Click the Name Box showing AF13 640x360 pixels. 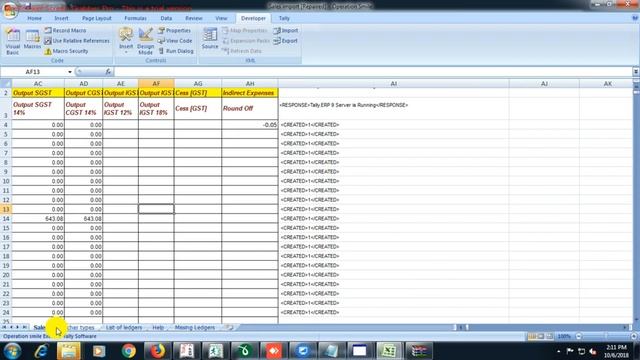(33, 72)
